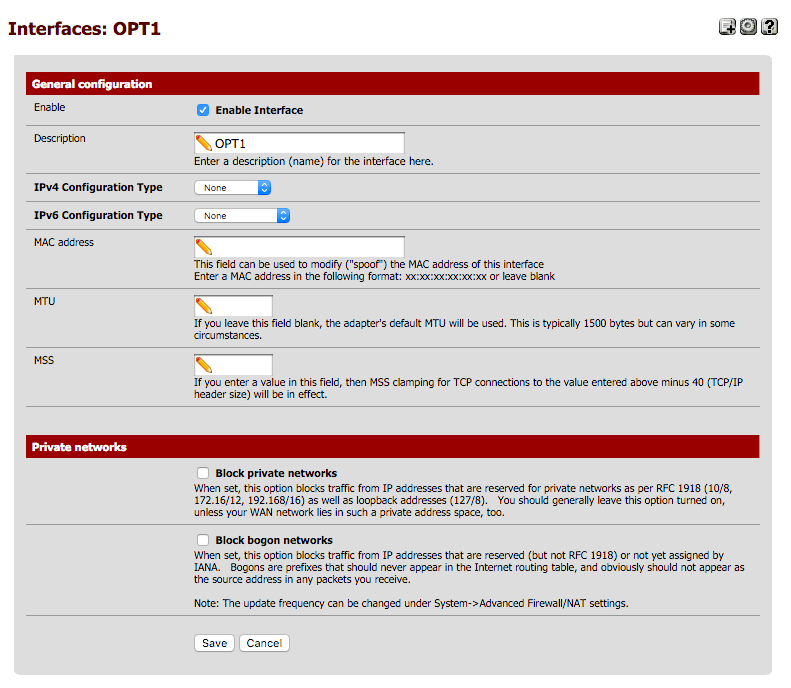Image resolution: width=791 pixels, height=688 pixels.
Task: Click the Private networks section header
Action: [392, 447]
